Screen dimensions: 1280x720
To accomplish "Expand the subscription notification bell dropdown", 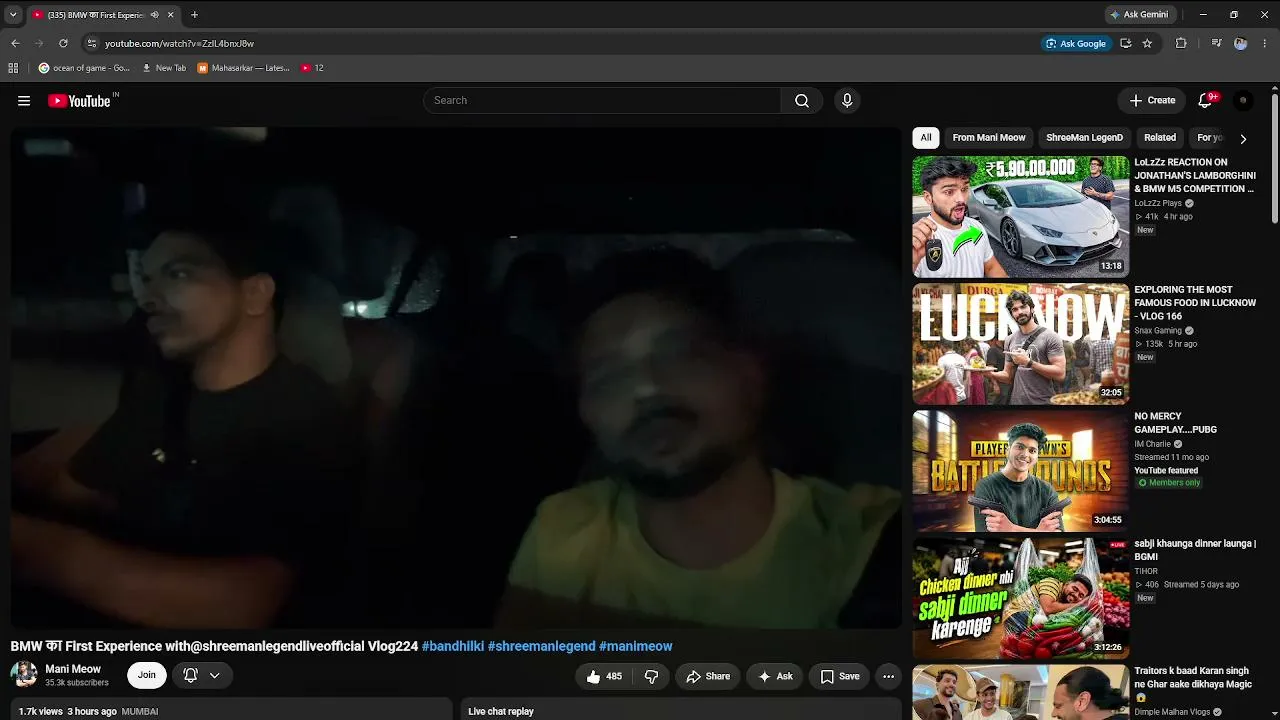I will [202, 675].
